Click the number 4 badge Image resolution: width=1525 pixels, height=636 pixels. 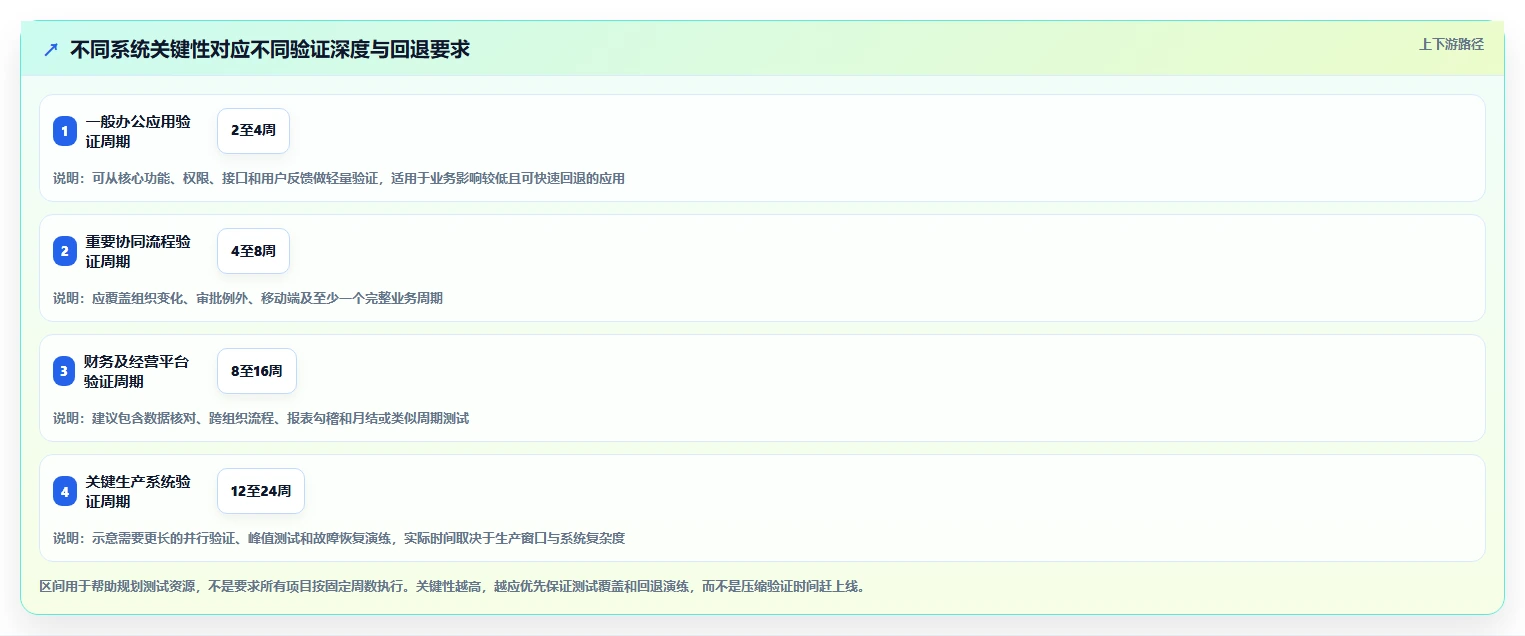65,491
